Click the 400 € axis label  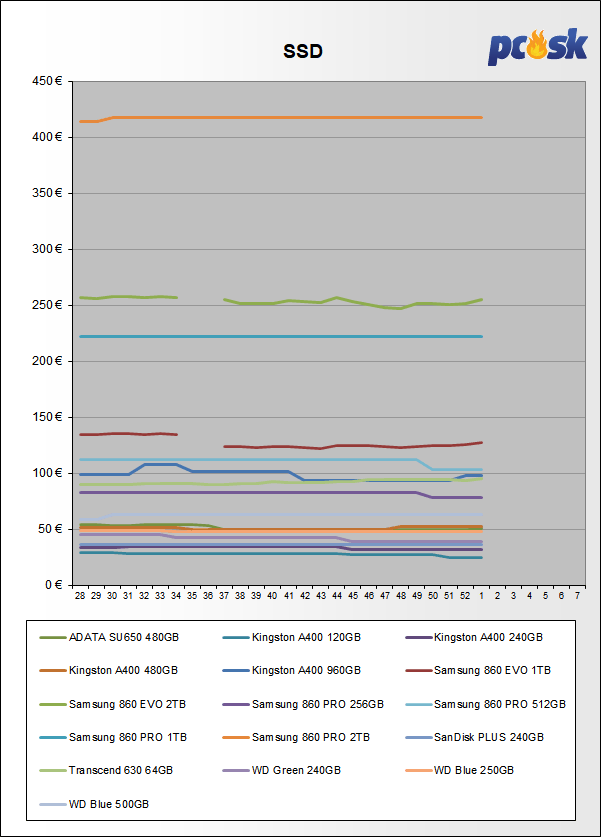point(47,137)
